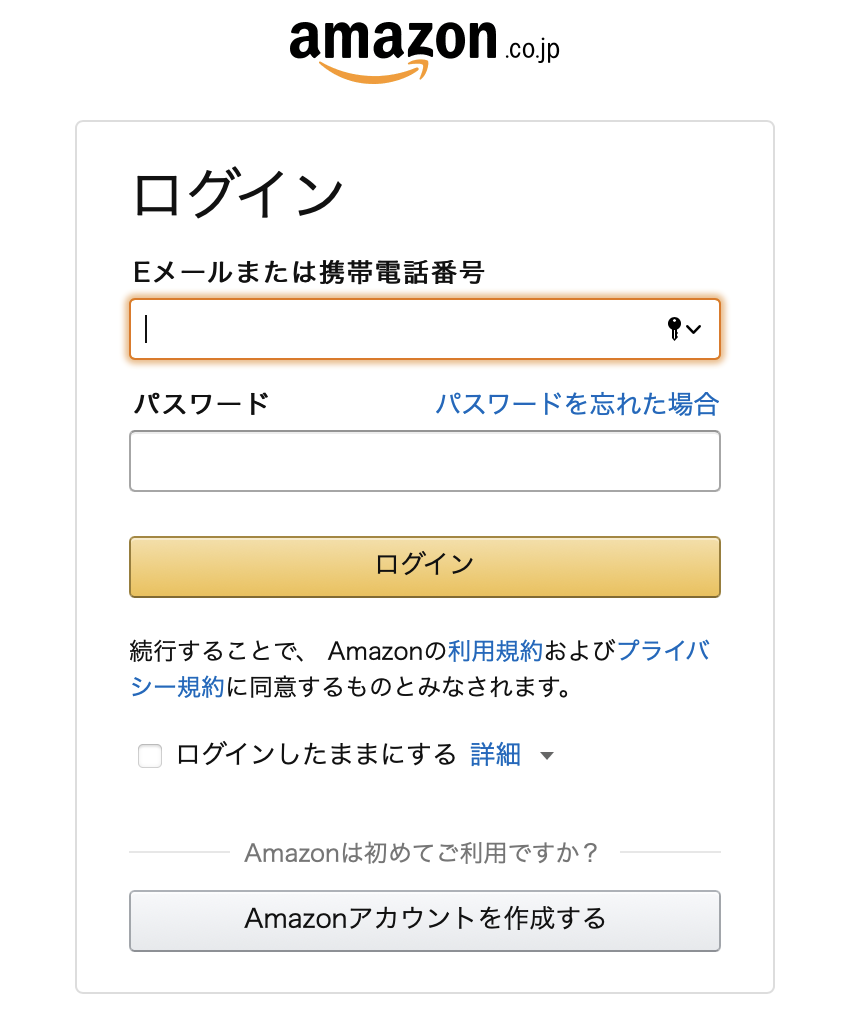This screenshot has height=1026, width=856.
Task: Open the パスワードを忘れた場合 link
Action: (x=577, y=404)
